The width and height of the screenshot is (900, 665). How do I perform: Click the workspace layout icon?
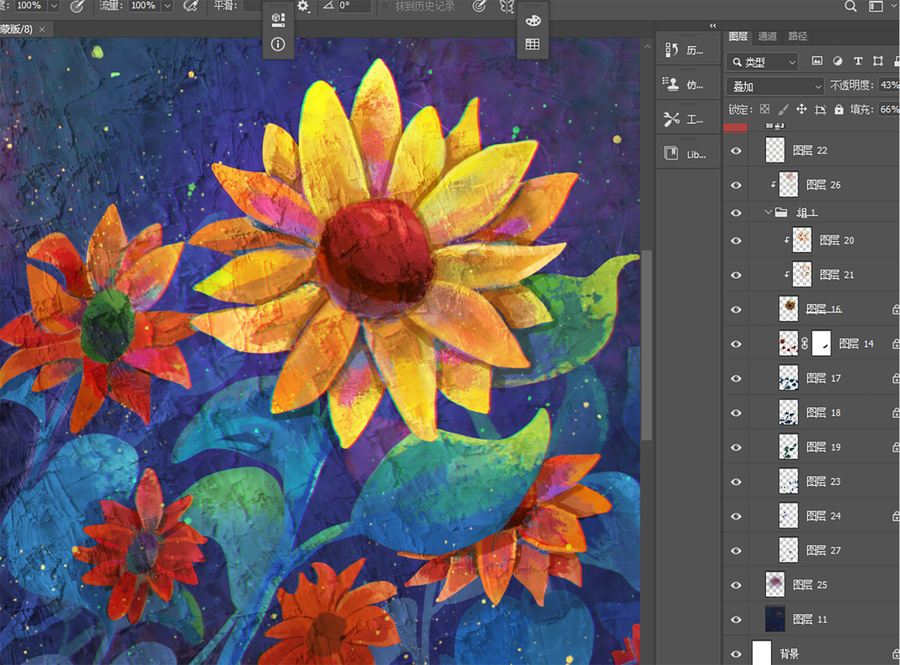click(x=876, y=6)
